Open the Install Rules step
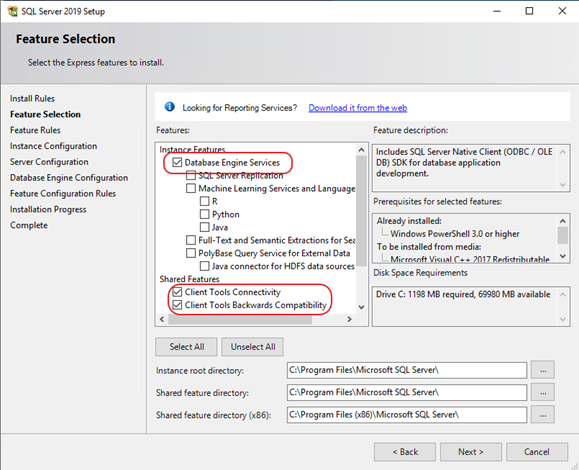 32,99
